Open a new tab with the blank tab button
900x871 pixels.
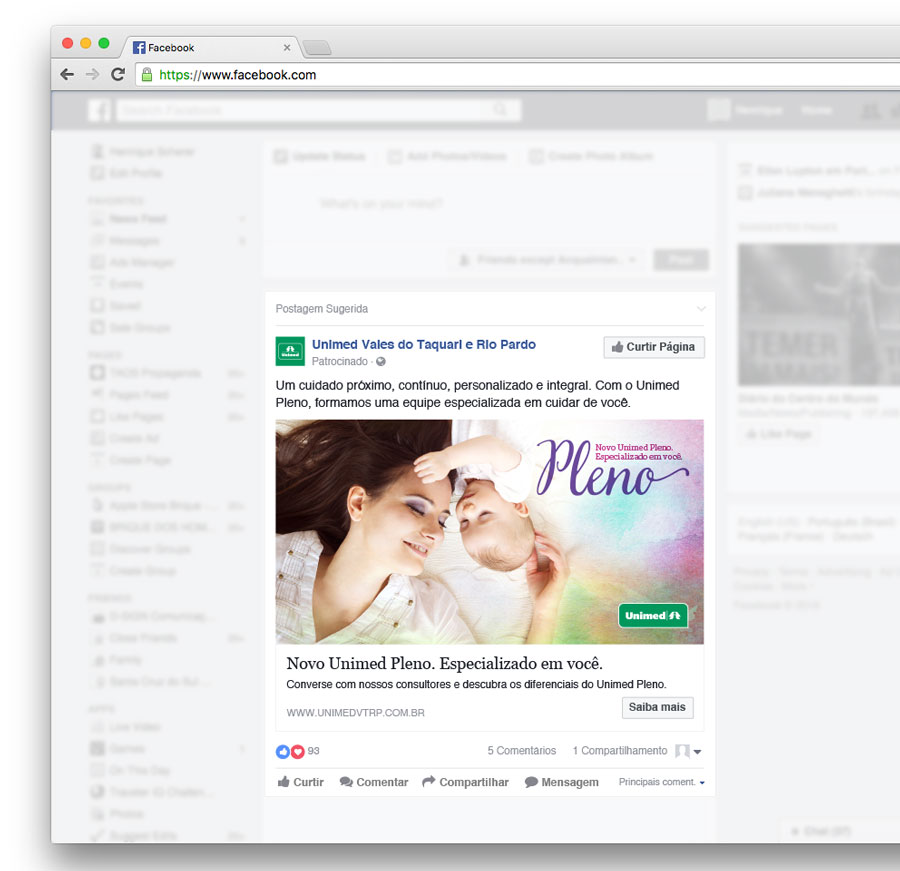[317, 48]
